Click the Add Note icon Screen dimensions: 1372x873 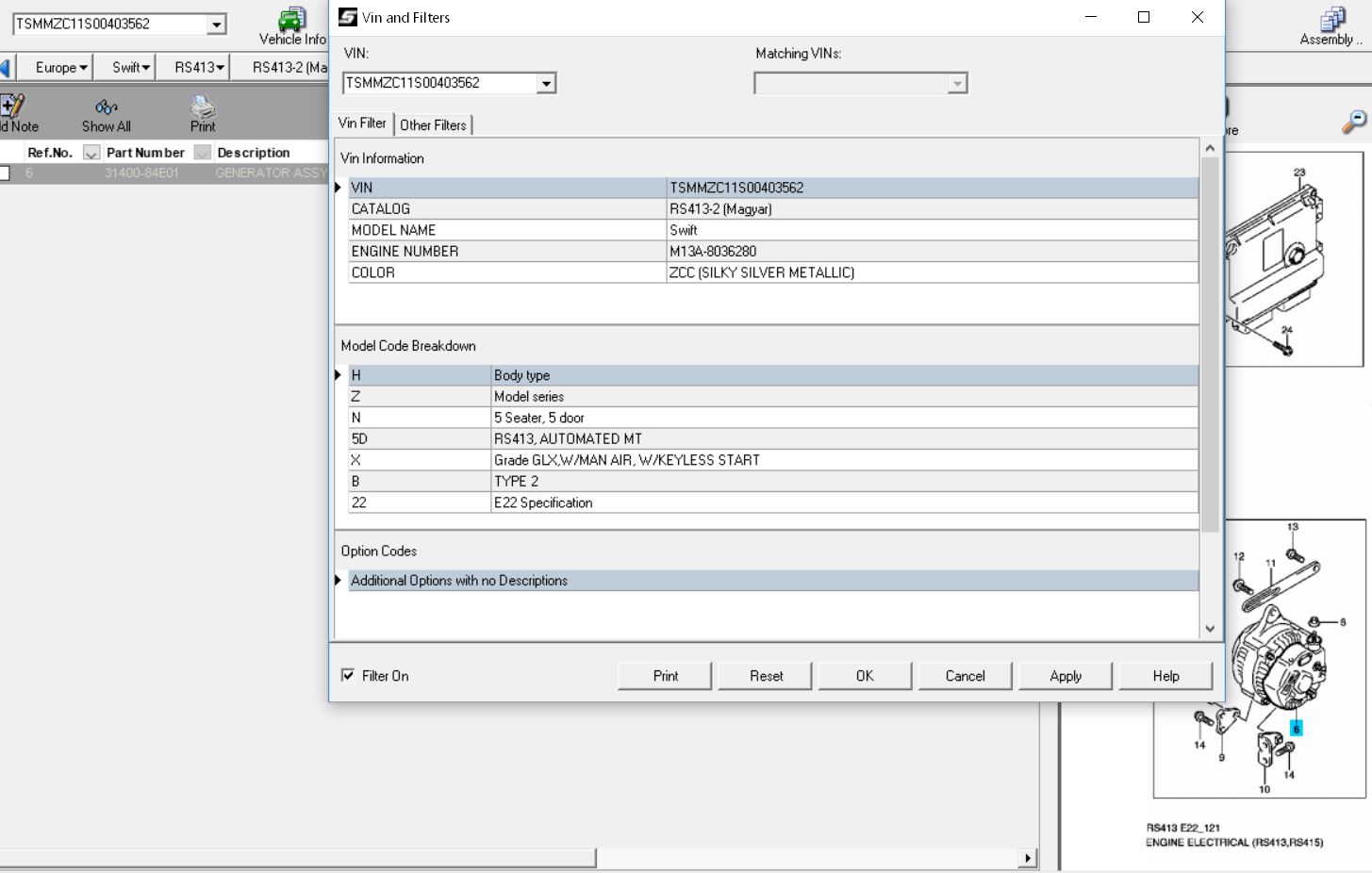pyautogui.click(x=13, y=107)
